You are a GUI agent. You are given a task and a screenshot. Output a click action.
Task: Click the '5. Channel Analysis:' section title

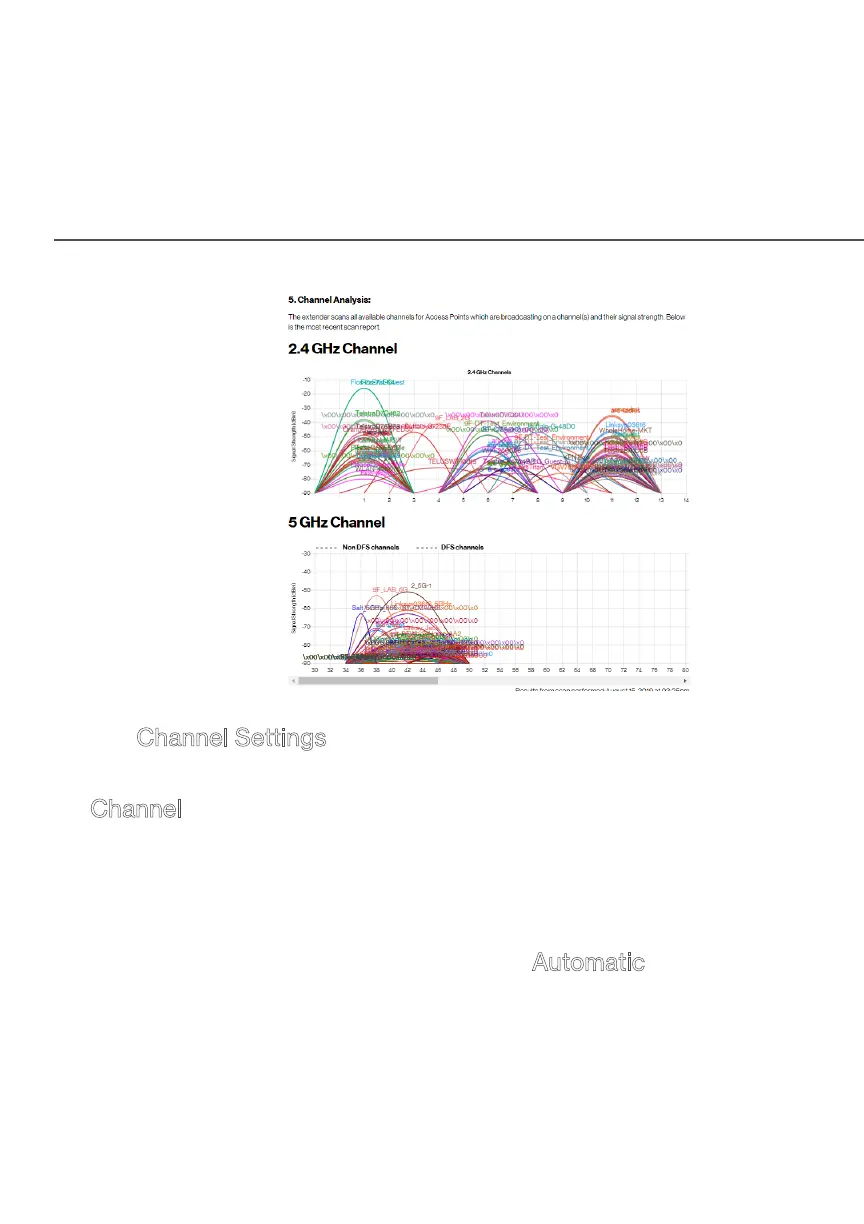[329, 299]
